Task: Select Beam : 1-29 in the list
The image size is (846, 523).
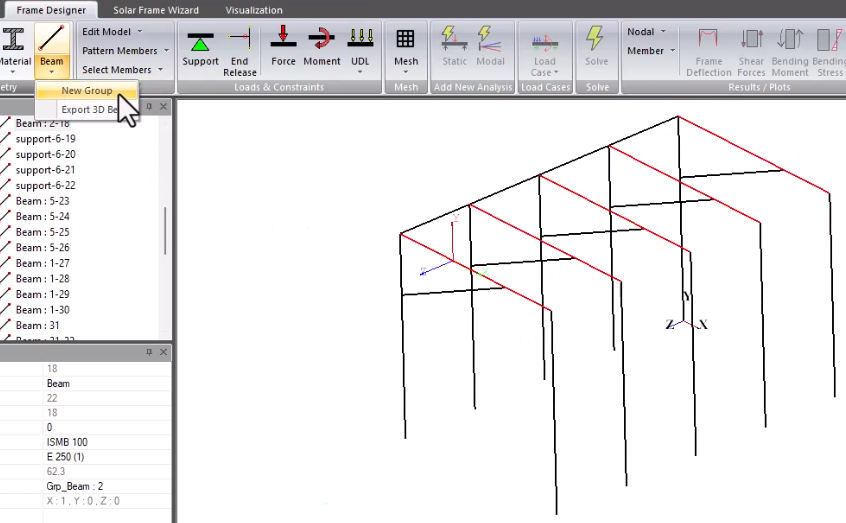Action: click(43, 295)
